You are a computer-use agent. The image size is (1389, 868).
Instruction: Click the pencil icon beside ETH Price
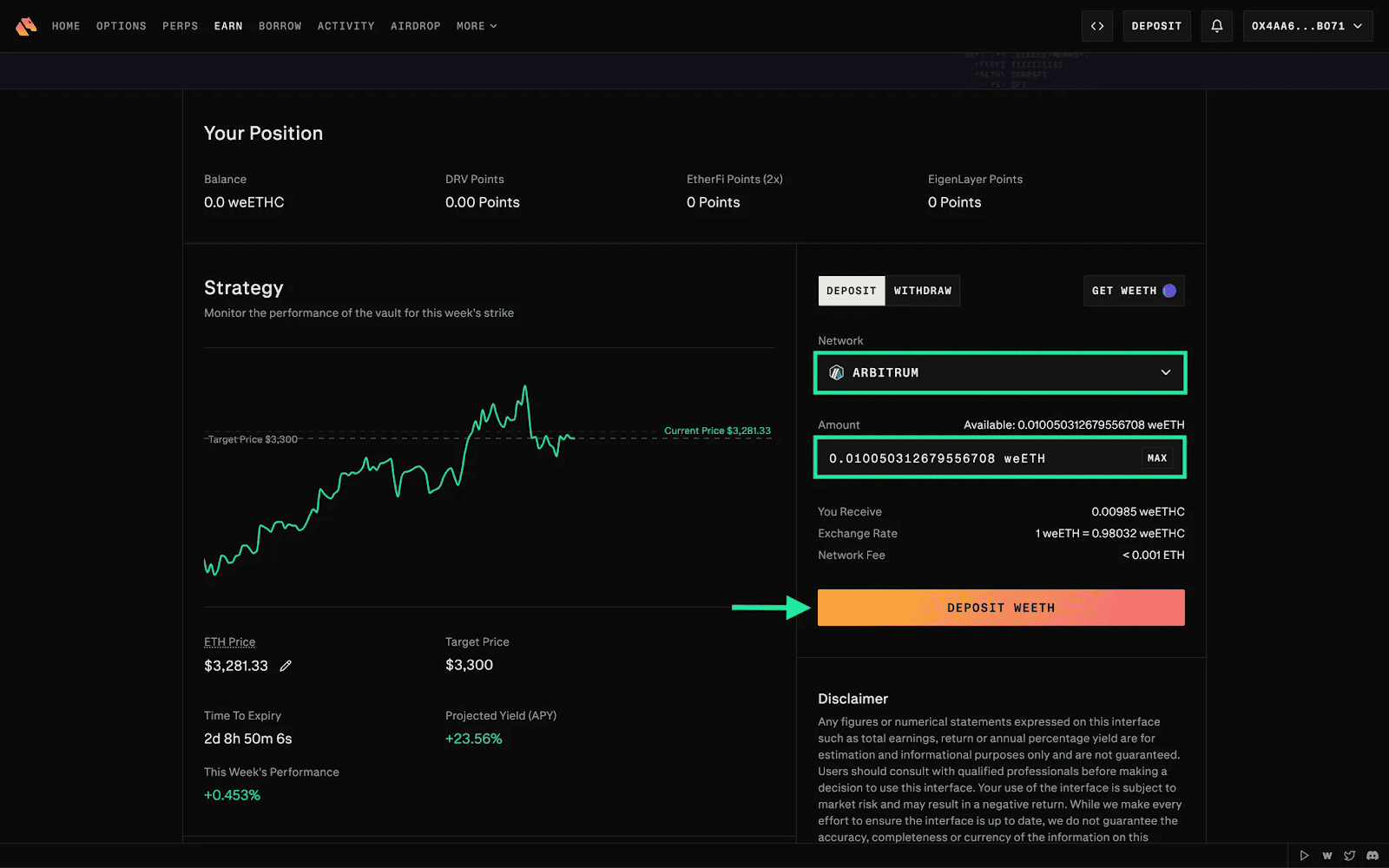pyautogui.click(x=286, y=666)
